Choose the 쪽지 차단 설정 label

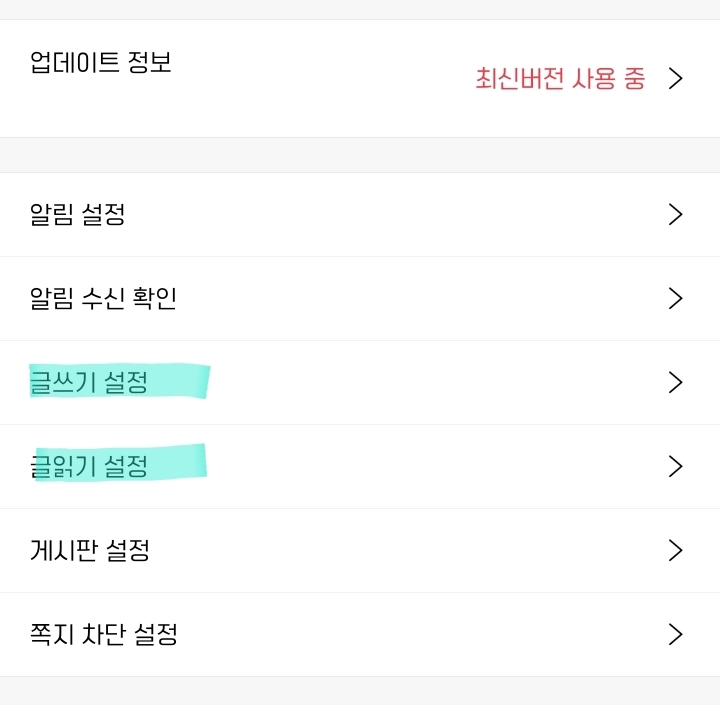[x=104, y=634]
